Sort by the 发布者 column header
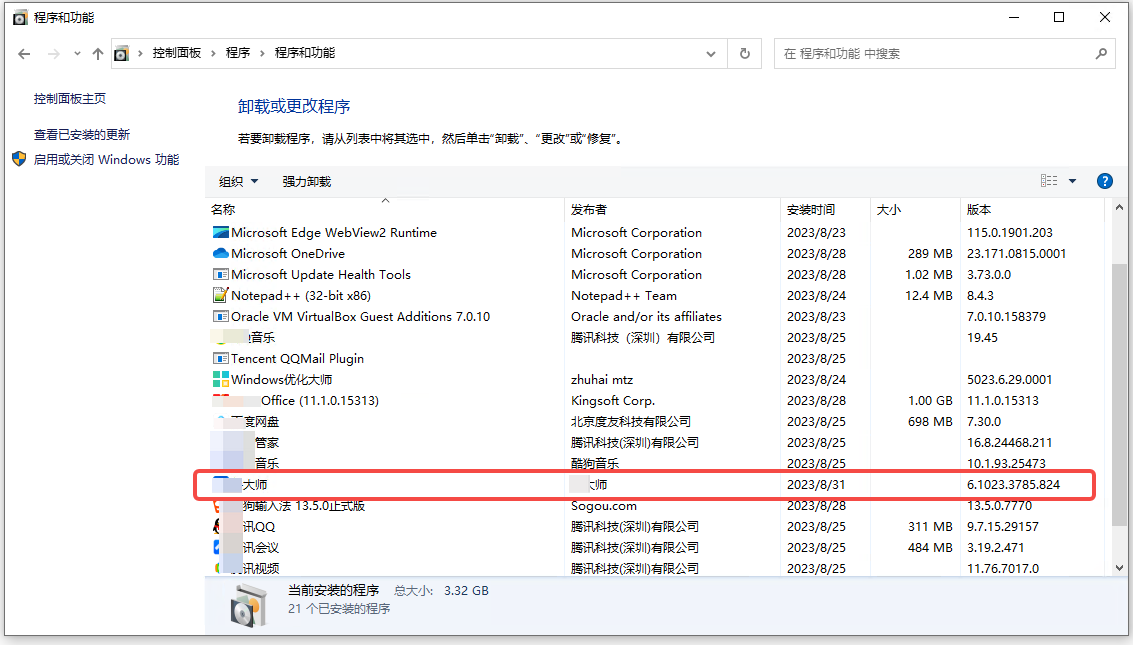Screen dimensions: 1133x645 click(672, 209)
